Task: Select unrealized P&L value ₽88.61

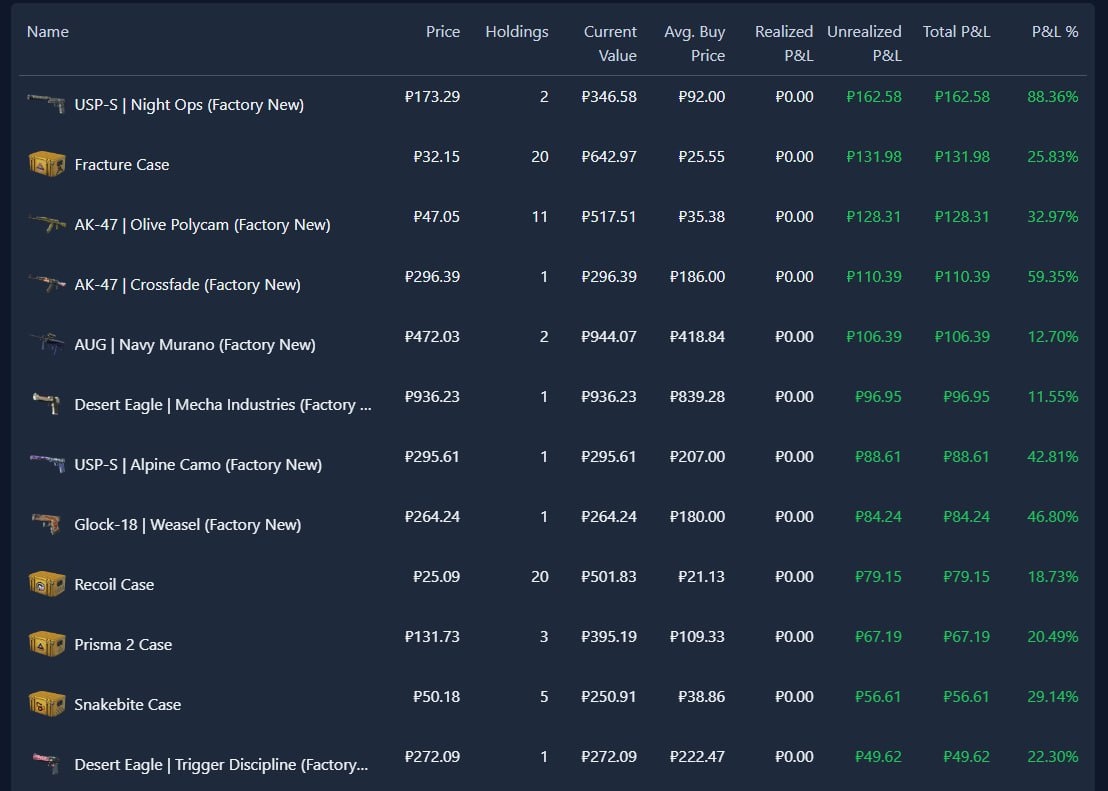Action: [878, 457]
